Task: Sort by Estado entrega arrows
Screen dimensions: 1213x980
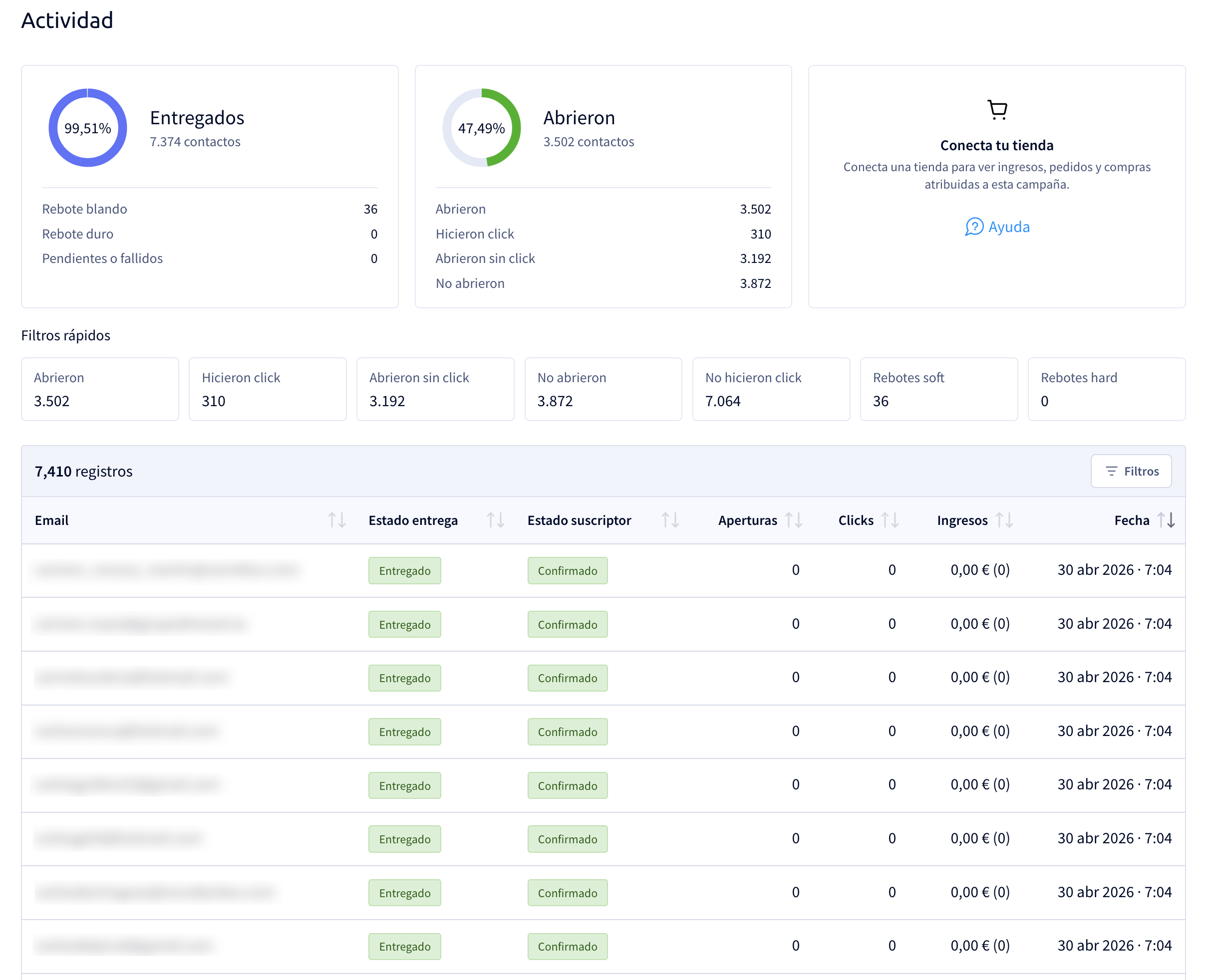Action: (x=495, y=520)
